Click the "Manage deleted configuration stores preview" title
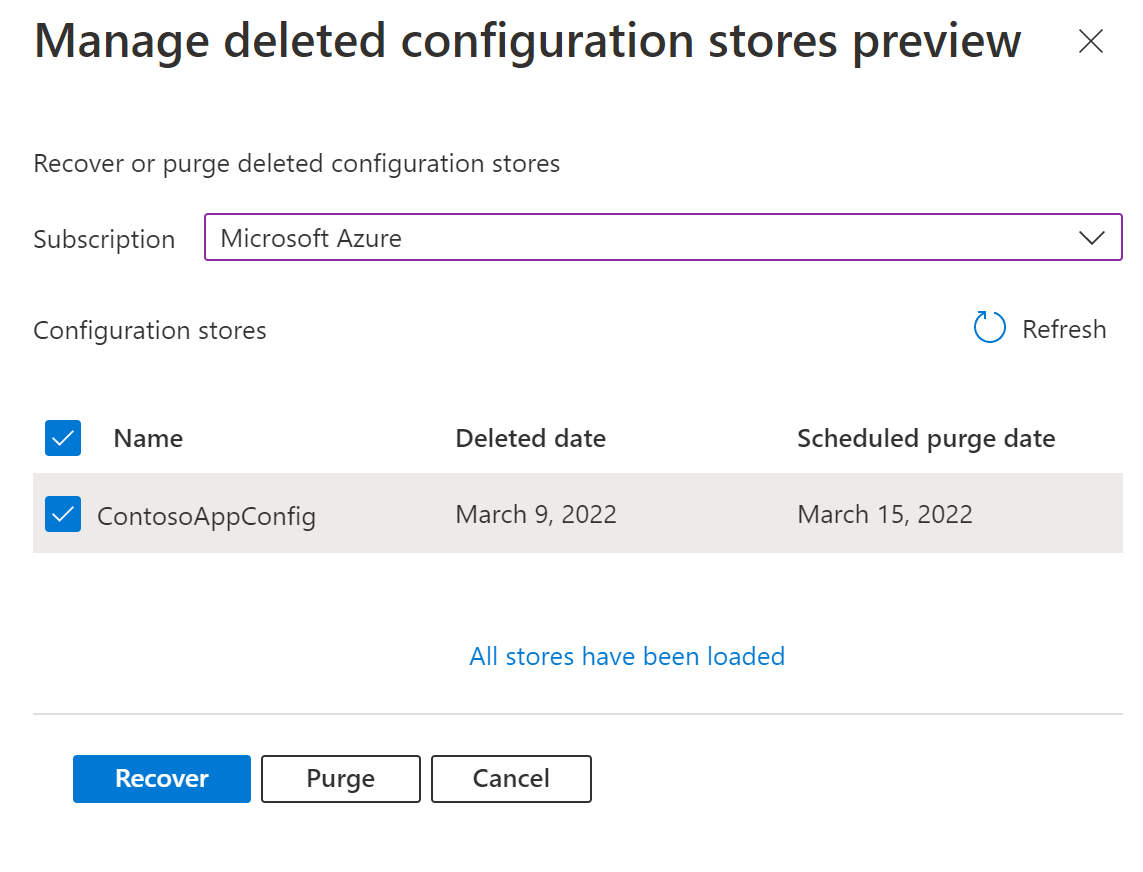The image size is (1143, 872). pyautogui.click(x=527, y=41)
